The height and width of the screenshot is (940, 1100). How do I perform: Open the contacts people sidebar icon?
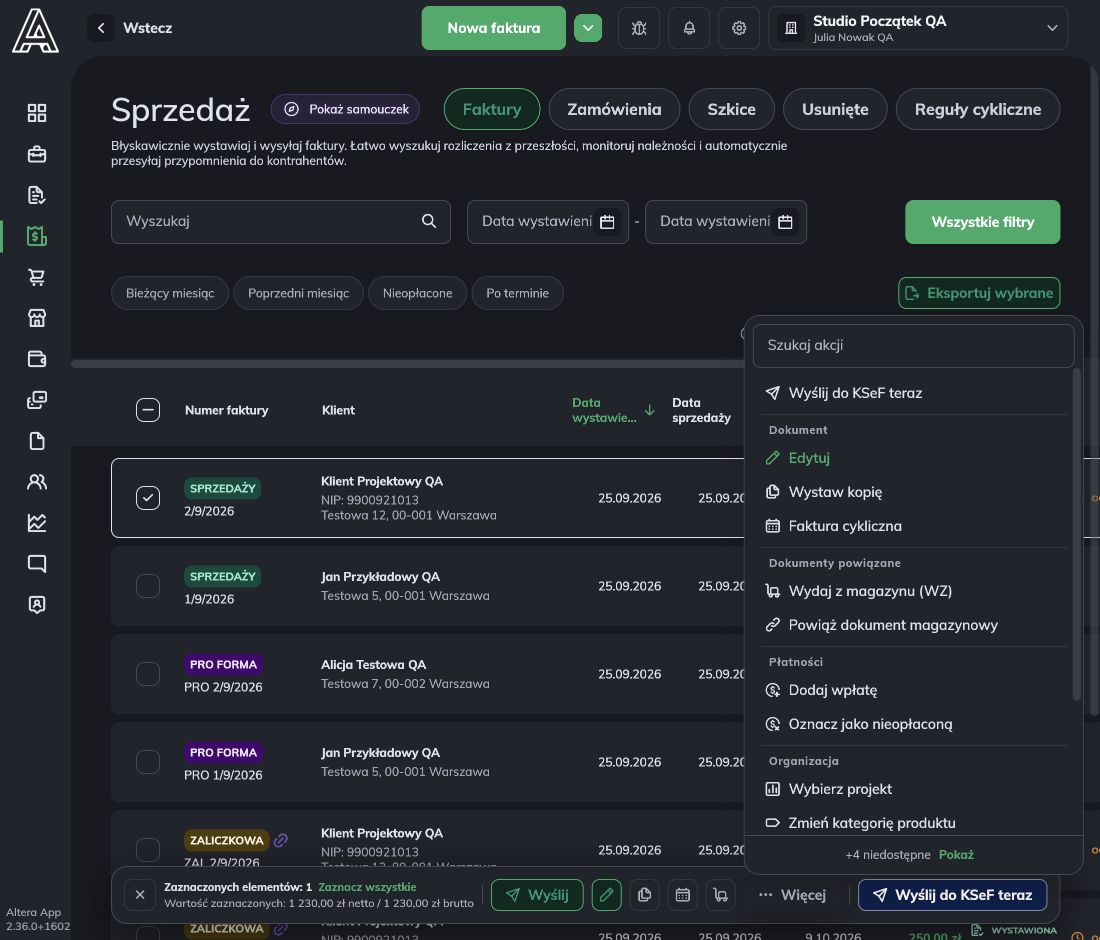click(x=36, y=481)
